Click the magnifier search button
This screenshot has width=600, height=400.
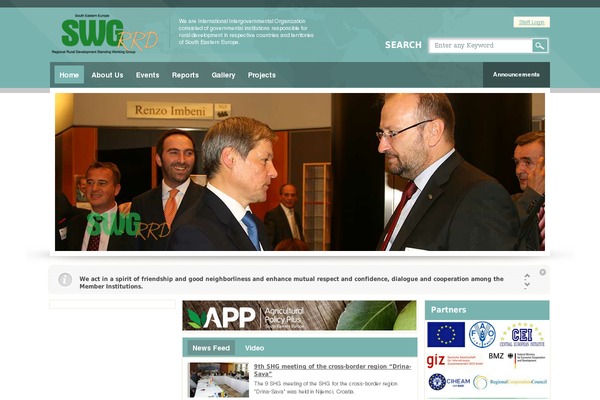540,46
